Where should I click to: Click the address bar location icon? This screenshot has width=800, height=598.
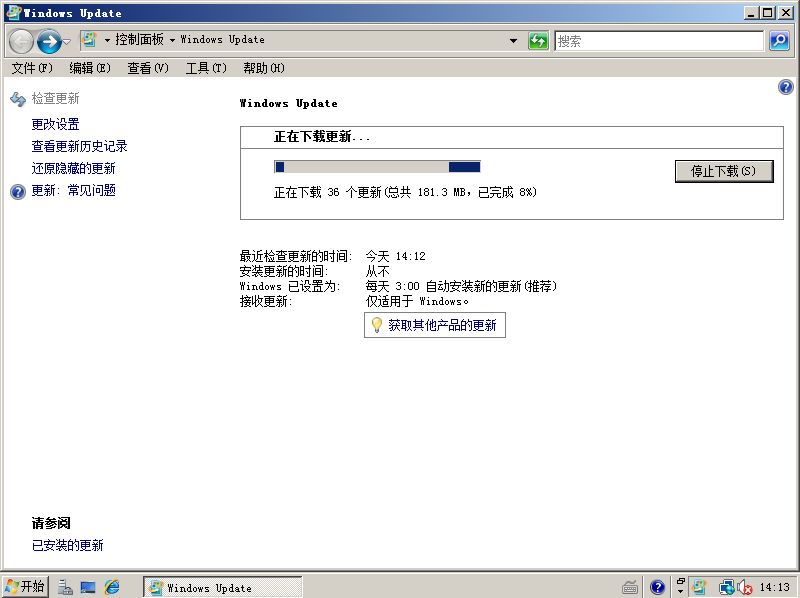coord(90,39)
